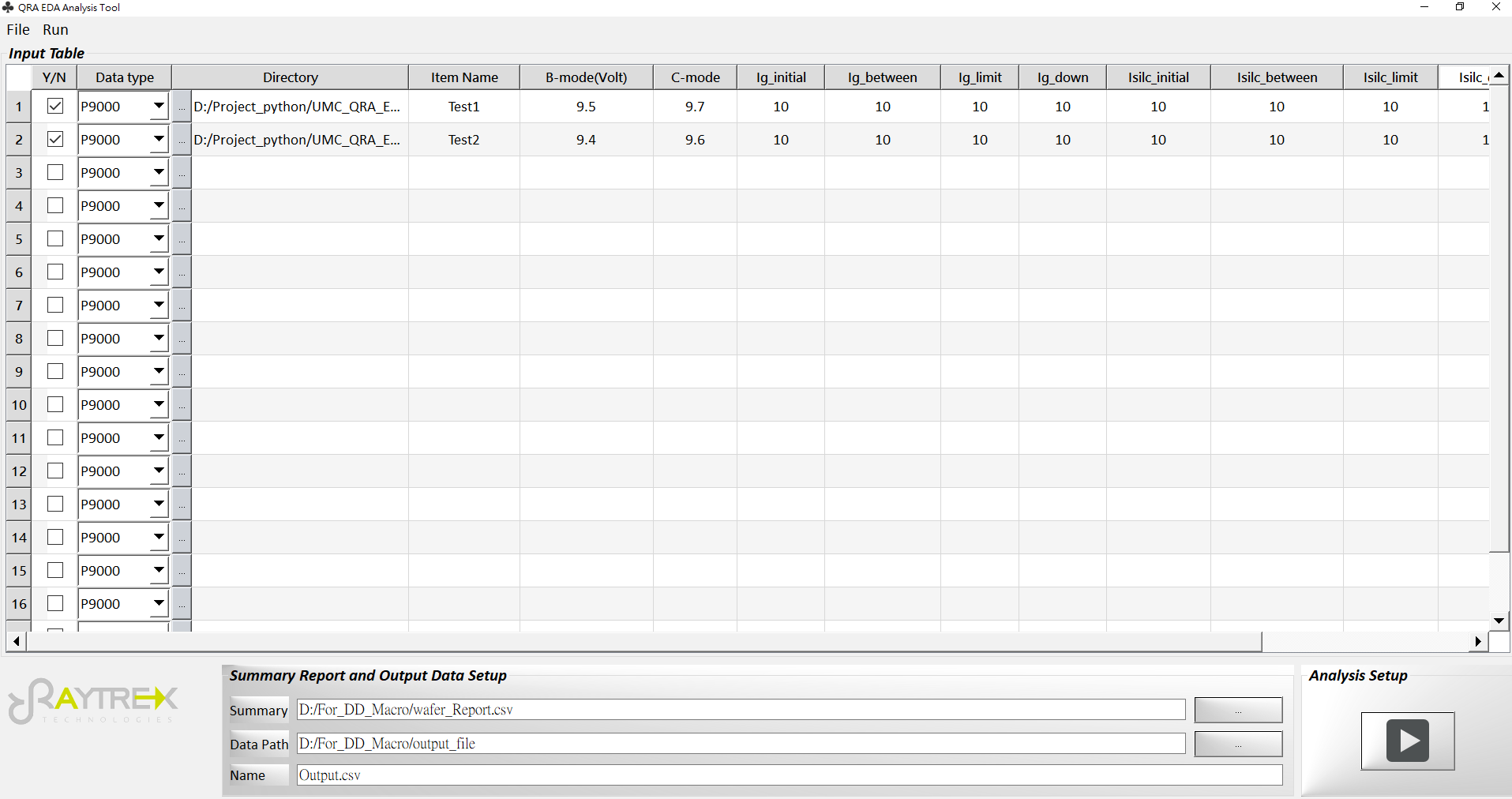Viewport: 1512px width, 799px height.
Task: Toggle the row 16 Y/N checkbox
Action: (x=55, y=603)
